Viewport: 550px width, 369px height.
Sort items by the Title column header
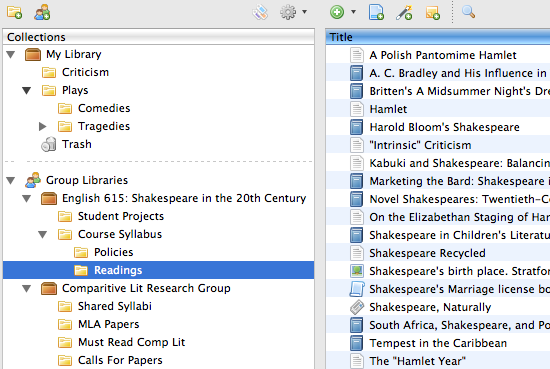438,37
